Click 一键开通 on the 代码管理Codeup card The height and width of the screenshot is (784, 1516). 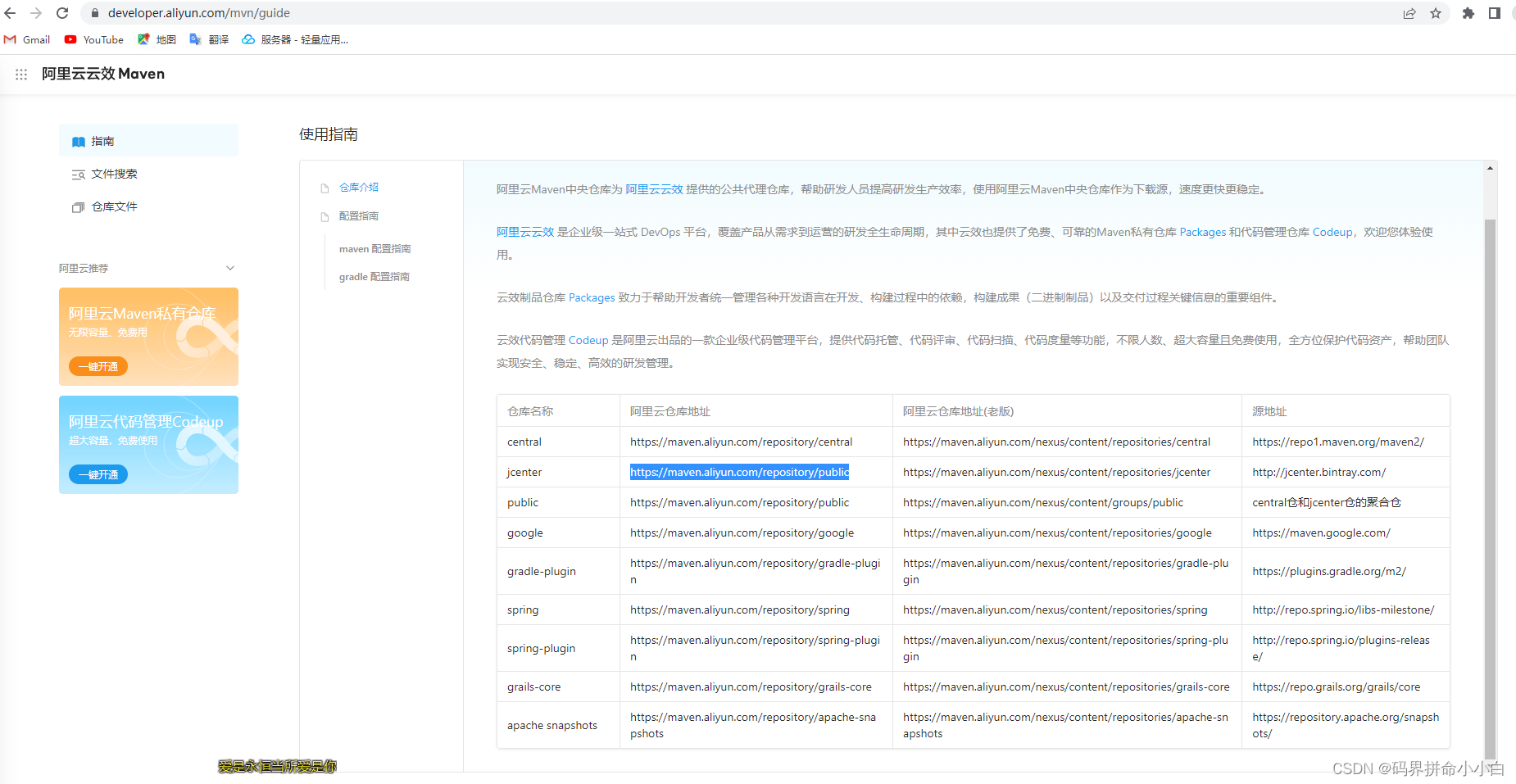[x=98, y=474]
